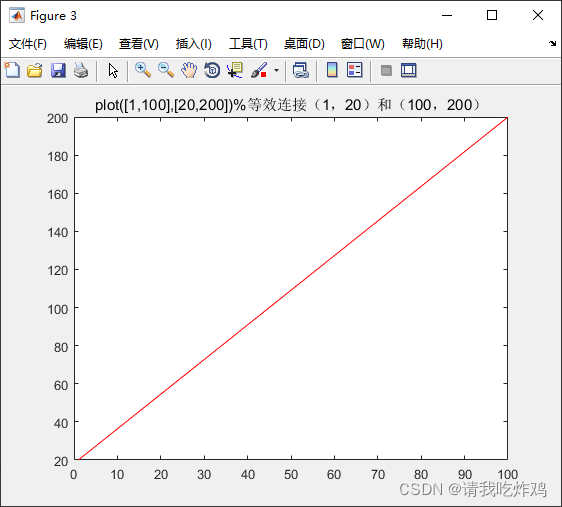
Task: Select the Pan hand tool
Action: tap(189, 70)
